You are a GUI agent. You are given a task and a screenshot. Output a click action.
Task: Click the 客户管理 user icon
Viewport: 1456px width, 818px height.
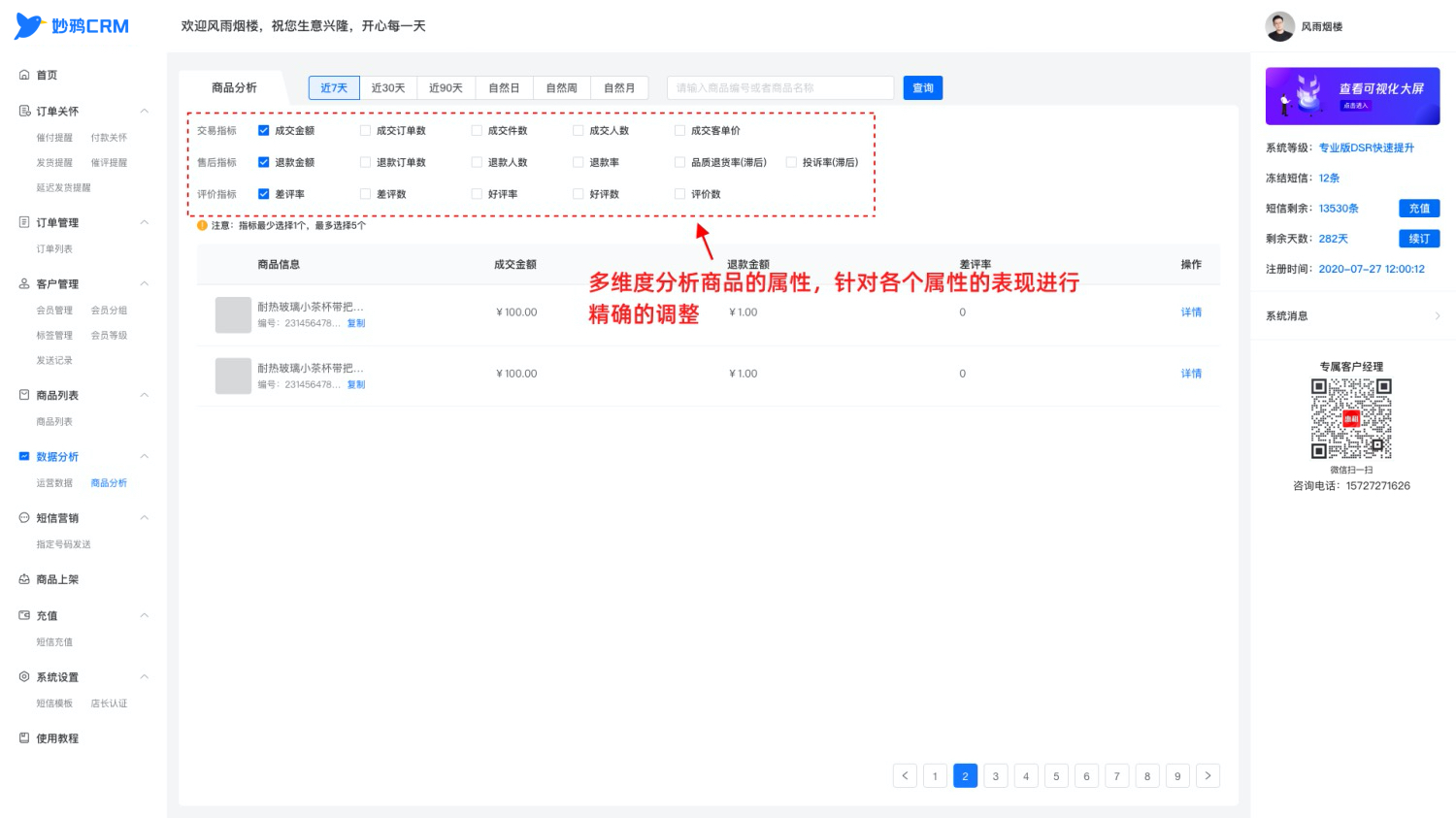click(x=24, y=283)
